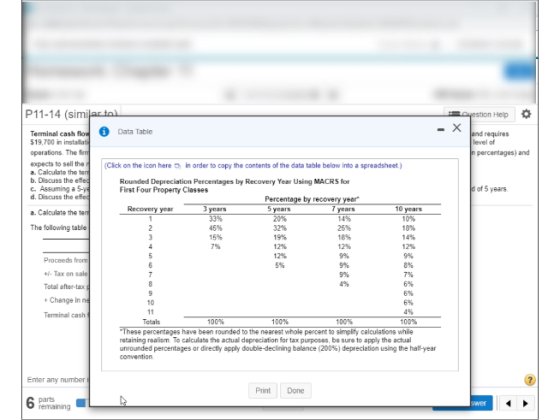Click the 25% cell in 7 years column
Image resolution: width=560 pixels, height=420 pixels.
click(344, 228)
